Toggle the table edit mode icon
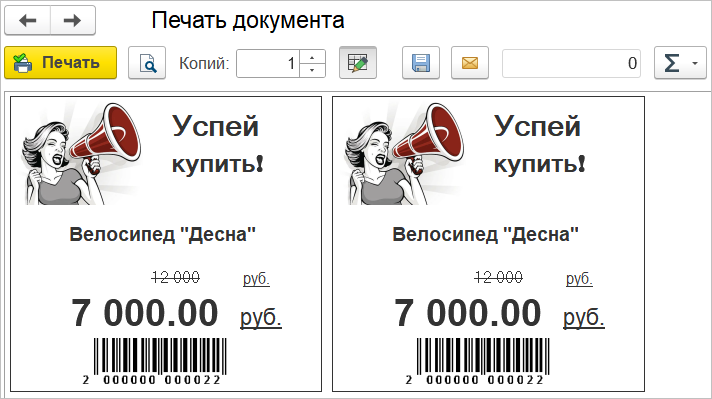 coord(358,63)
